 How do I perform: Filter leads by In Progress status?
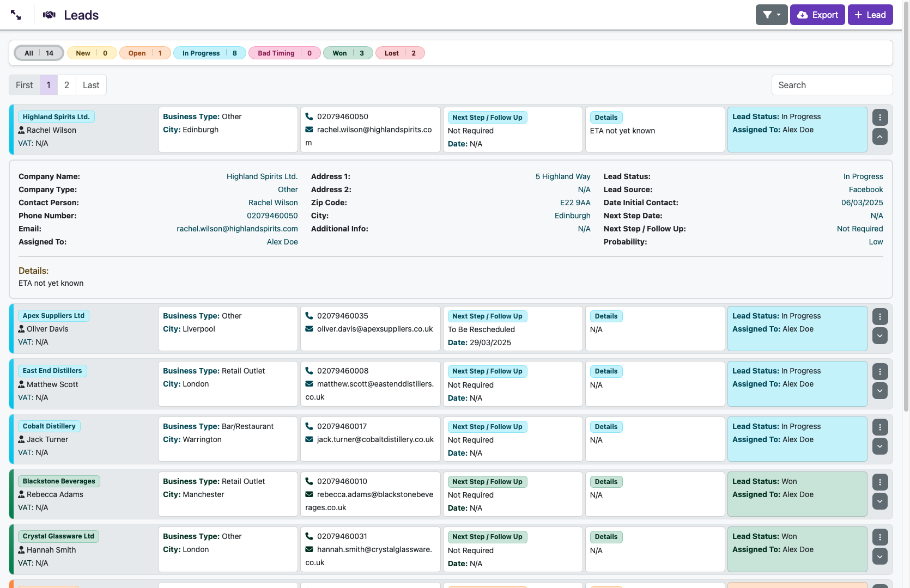211,53
